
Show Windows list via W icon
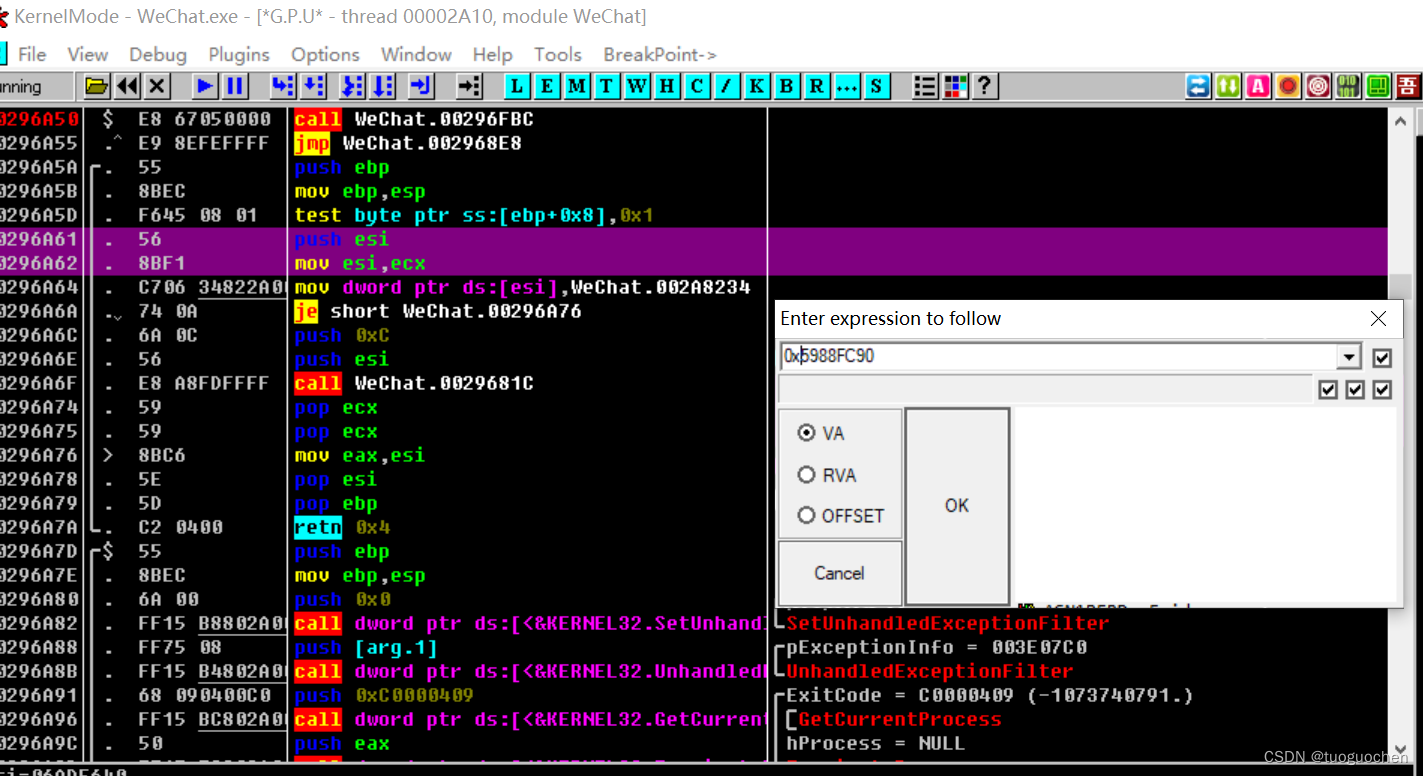point(637,86)
